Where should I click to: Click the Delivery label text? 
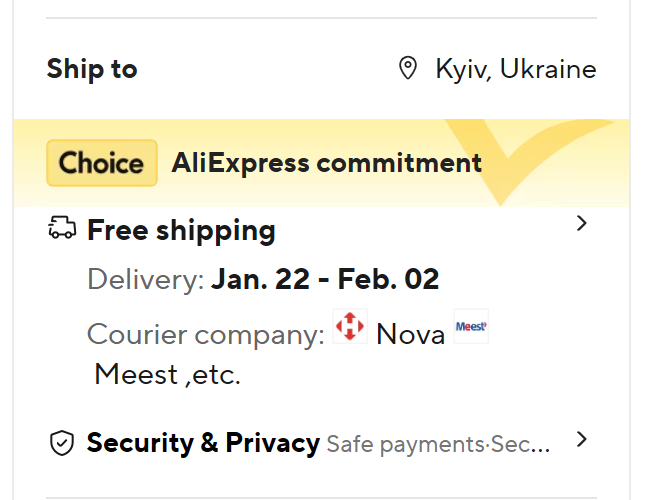pos(145,279)
